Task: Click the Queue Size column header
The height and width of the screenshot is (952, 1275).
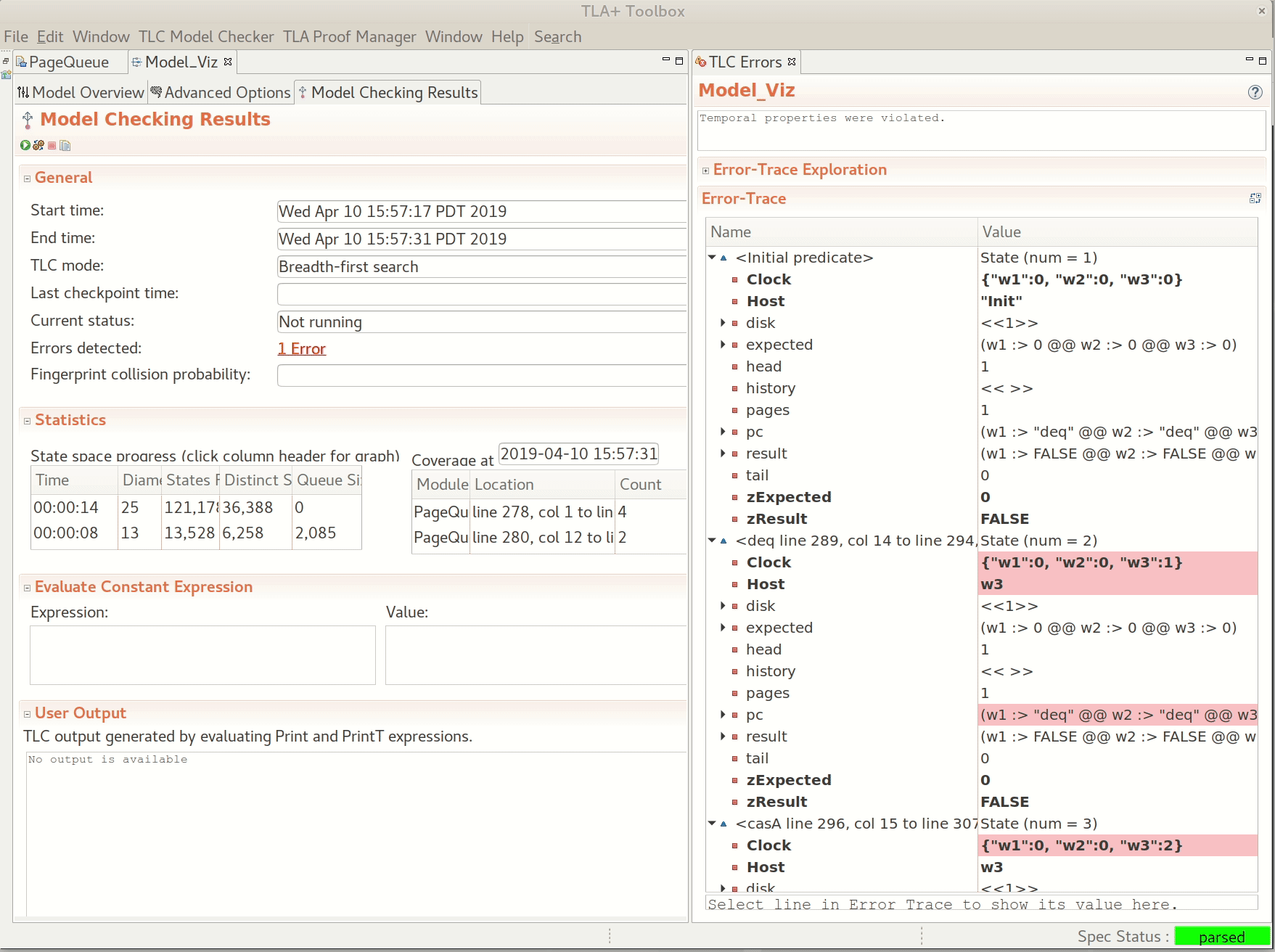Action: (x=327, y=480)
